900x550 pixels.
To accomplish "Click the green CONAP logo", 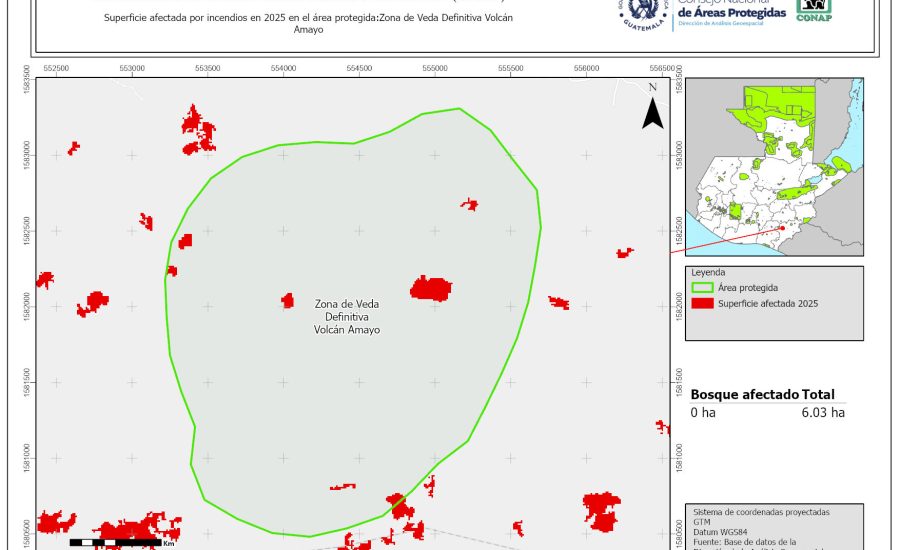I will [812, 10].
